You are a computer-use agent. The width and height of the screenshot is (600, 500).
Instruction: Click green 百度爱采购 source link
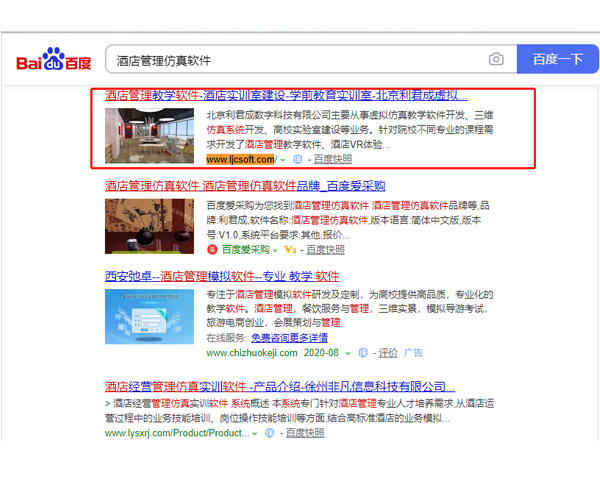(246, 250)
